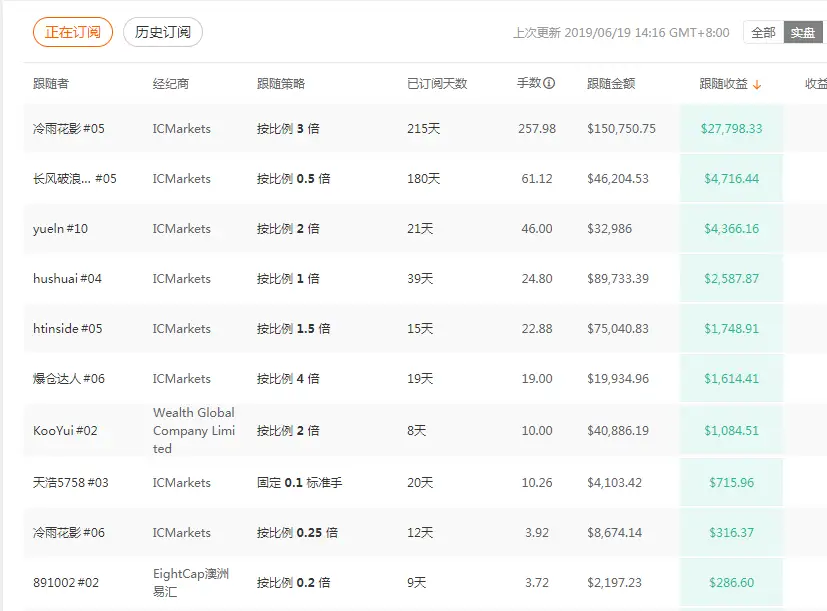Click the $1,748.91 profit value

tap(732, 329)
